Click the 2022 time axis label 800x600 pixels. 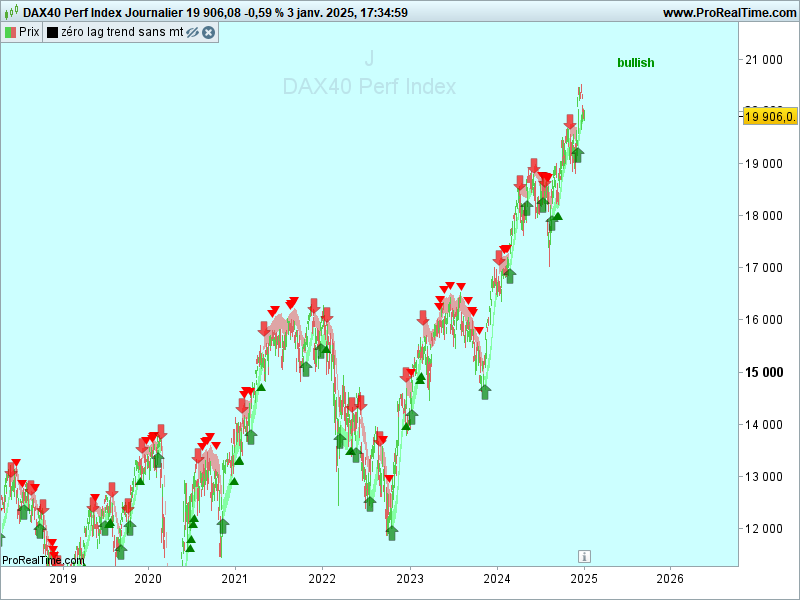click(322, 579)
